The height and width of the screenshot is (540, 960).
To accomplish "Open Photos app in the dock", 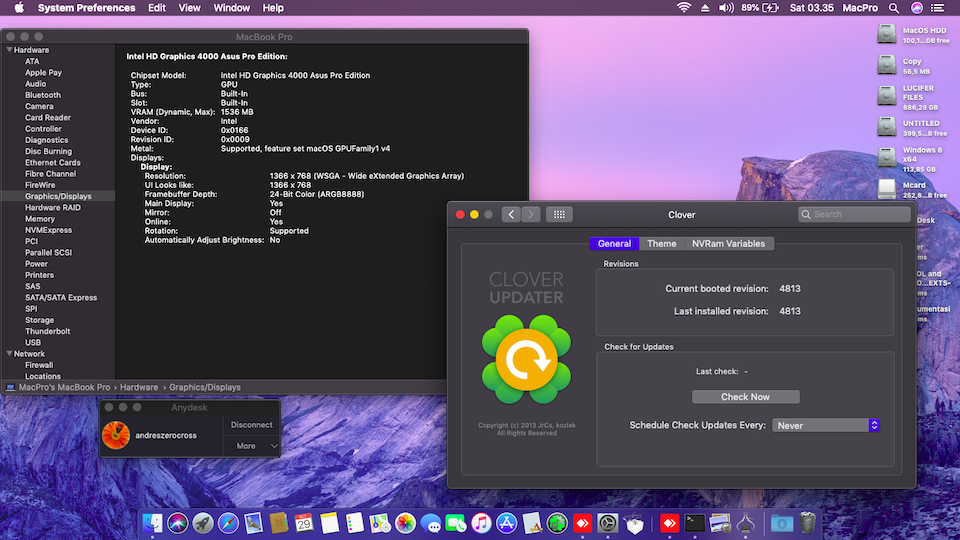I will [405, 523].
